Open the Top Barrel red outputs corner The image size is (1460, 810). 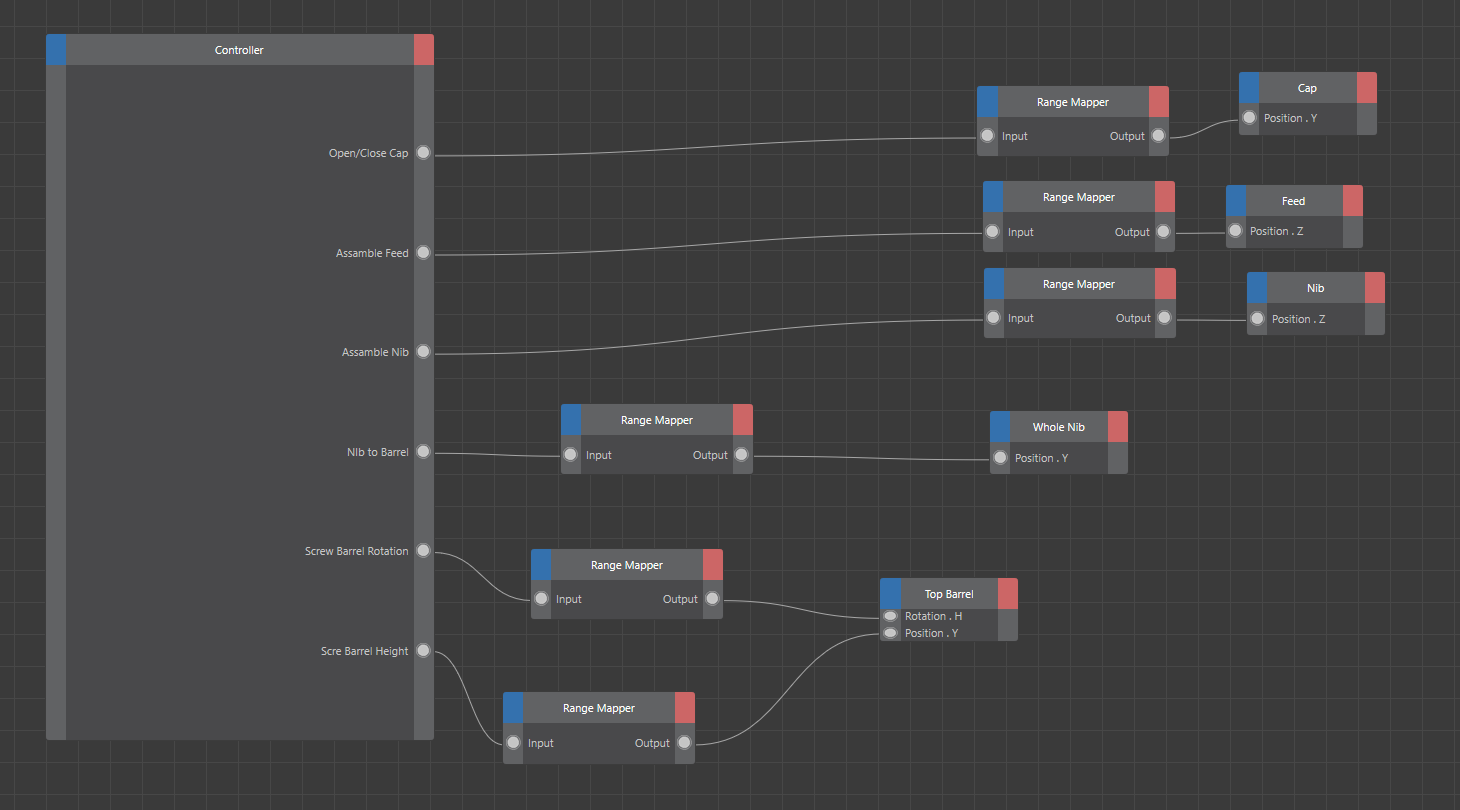click(1008, 594)
